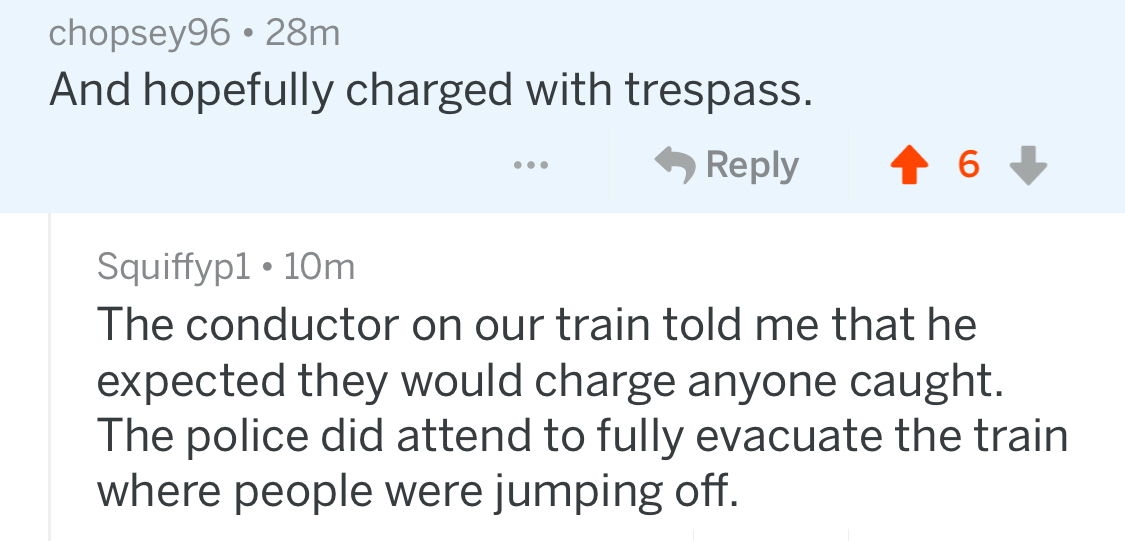The width and height of the screenshot is (1125, 541).
Task: Click the Reply button label
Action: coord(752,165)
